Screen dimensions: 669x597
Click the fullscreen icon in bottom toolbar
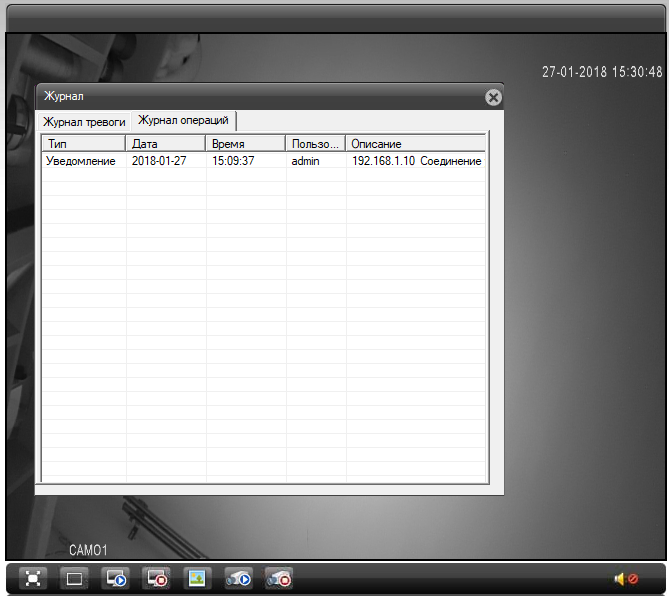pos(33,578)
